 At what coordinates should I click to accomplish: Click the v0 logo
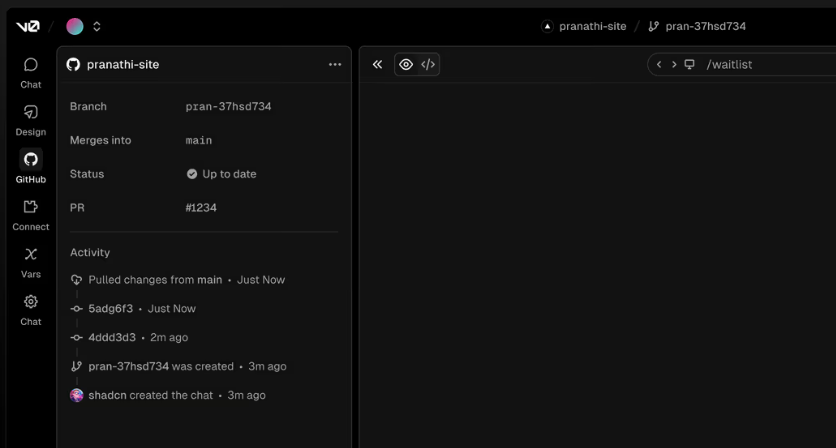[28, 26]
